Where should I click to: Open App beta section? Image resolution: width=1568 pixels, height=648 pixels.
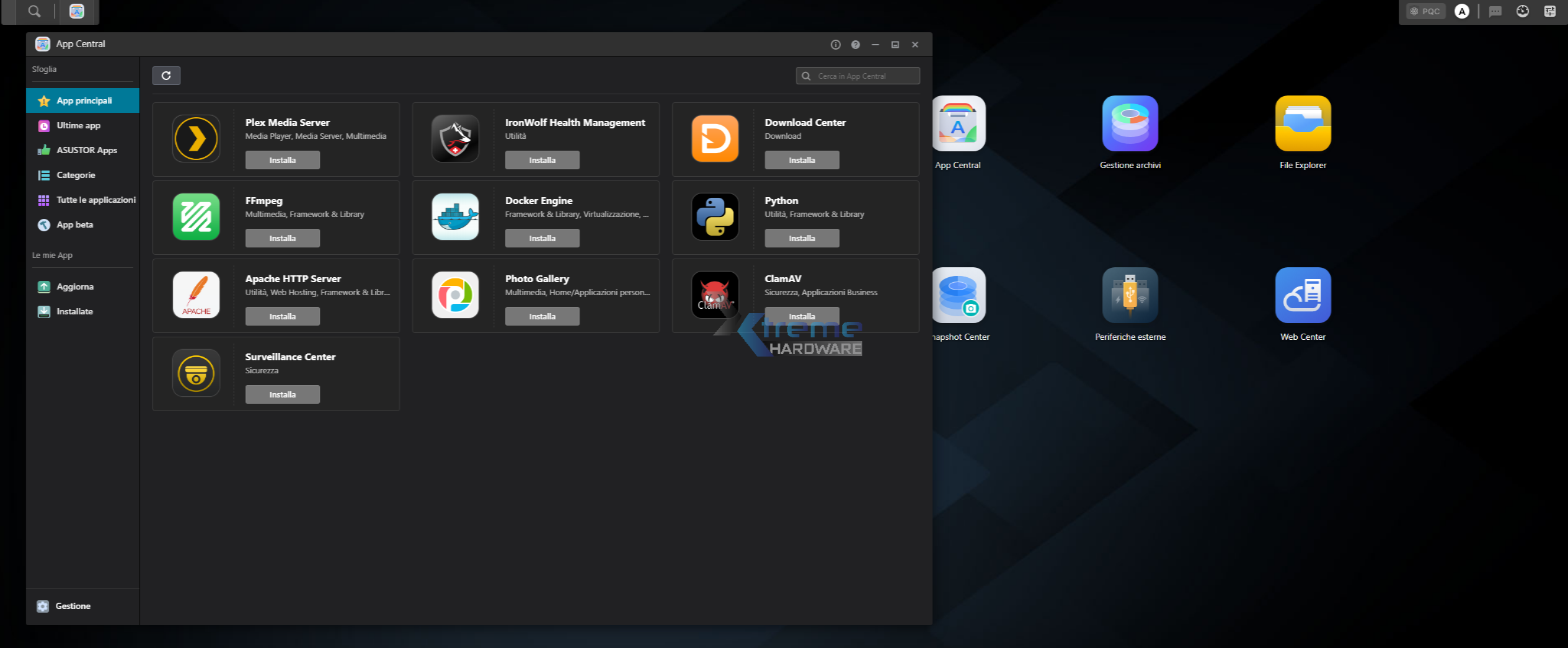pos(82,224)
